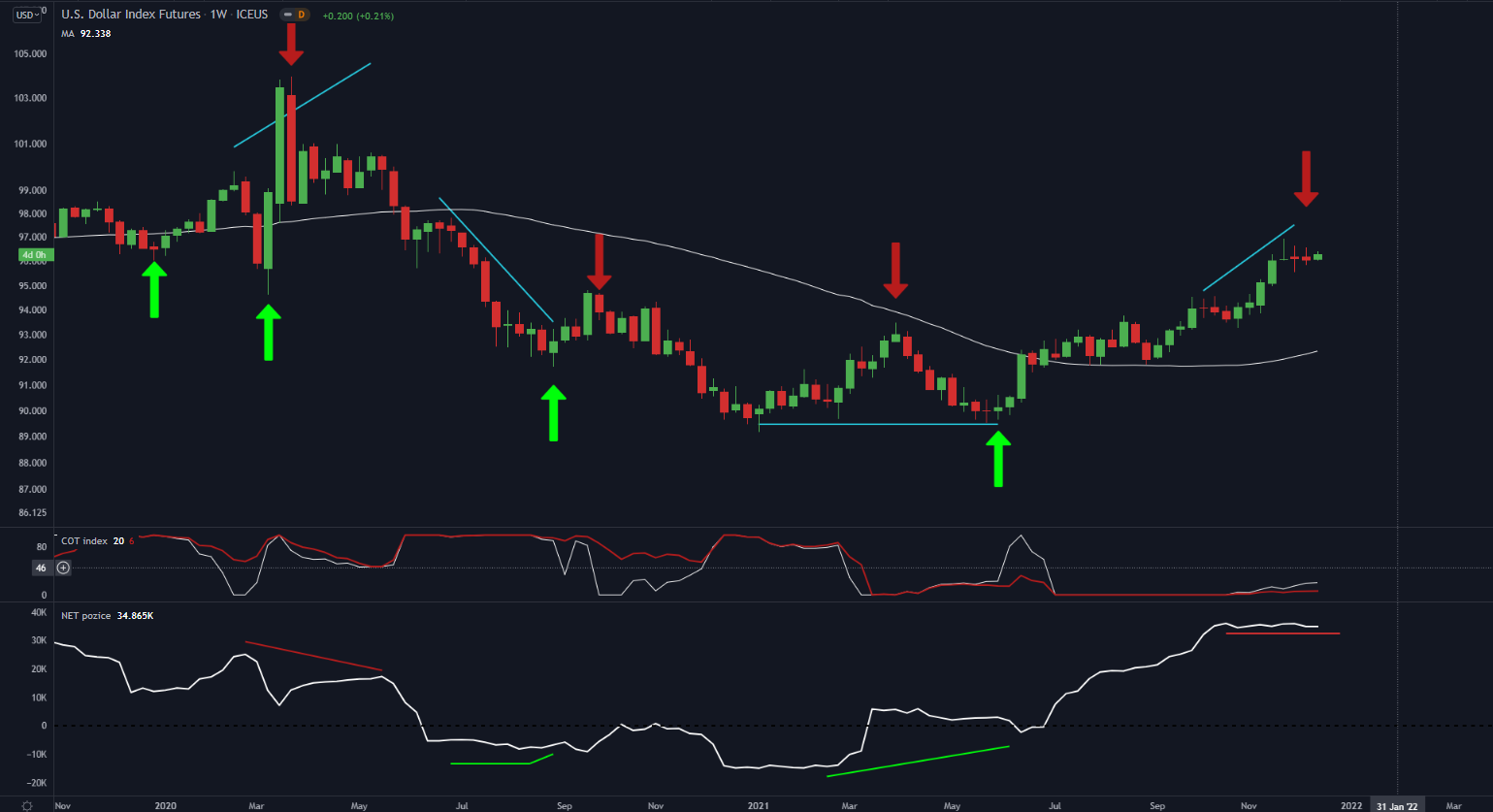This screenshot has width=1493, height=812.
Task: Click the U.S. Dollar Index Futures title
Action: click(x=131, y=15)
